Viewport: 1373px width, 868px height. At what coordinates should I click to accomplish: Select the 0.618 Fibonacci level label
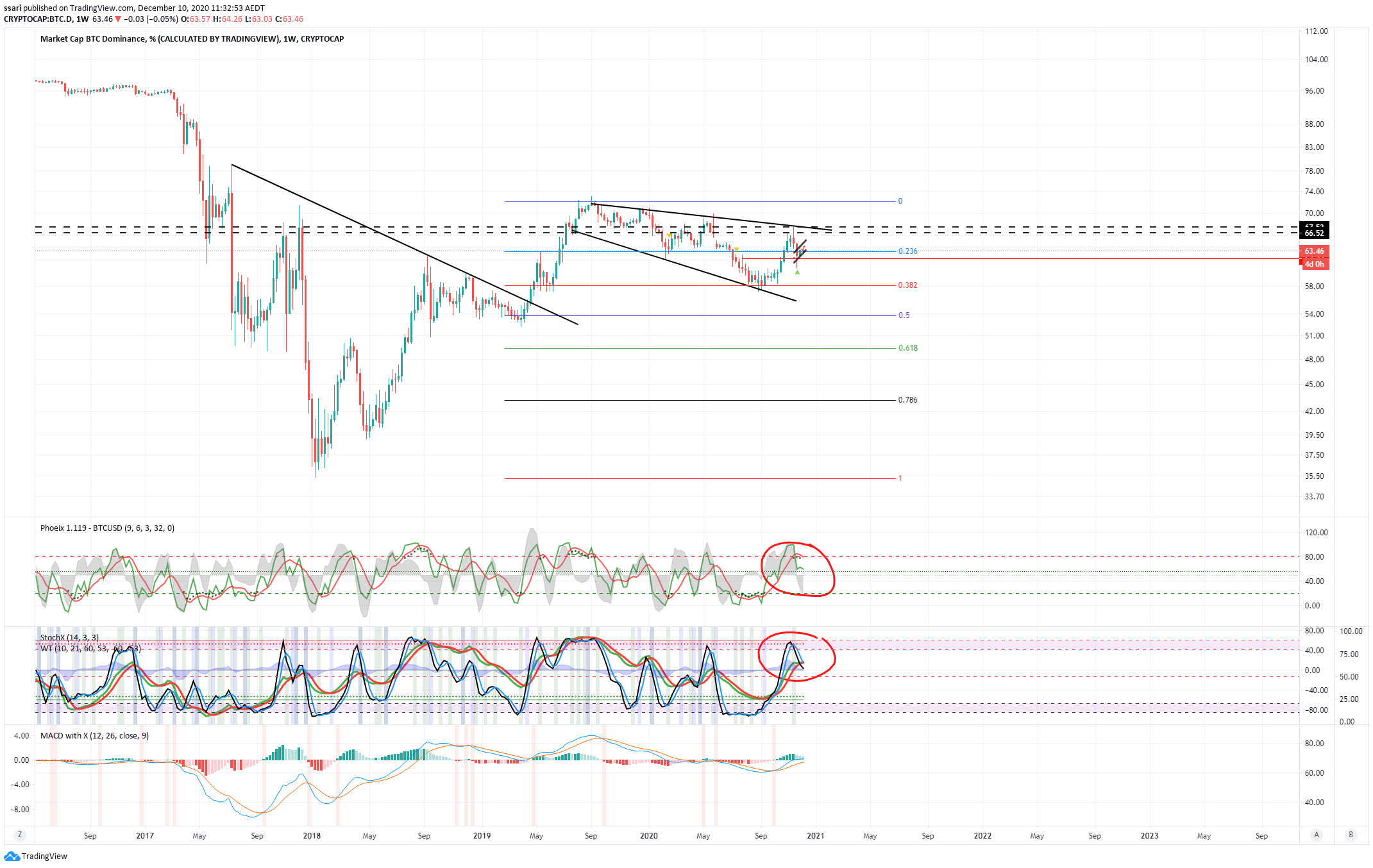pos(907,348)
